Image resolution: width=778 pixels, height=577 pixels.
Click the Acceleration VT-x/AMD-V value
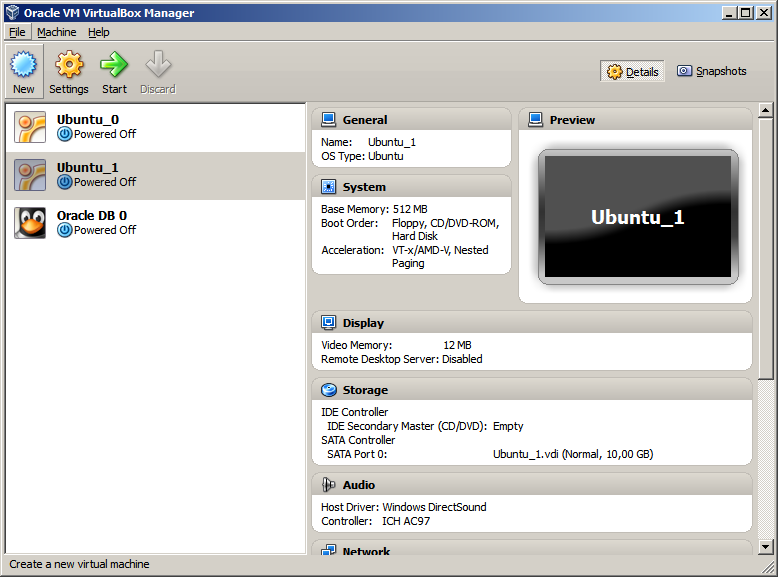click(x=440, y=256)
